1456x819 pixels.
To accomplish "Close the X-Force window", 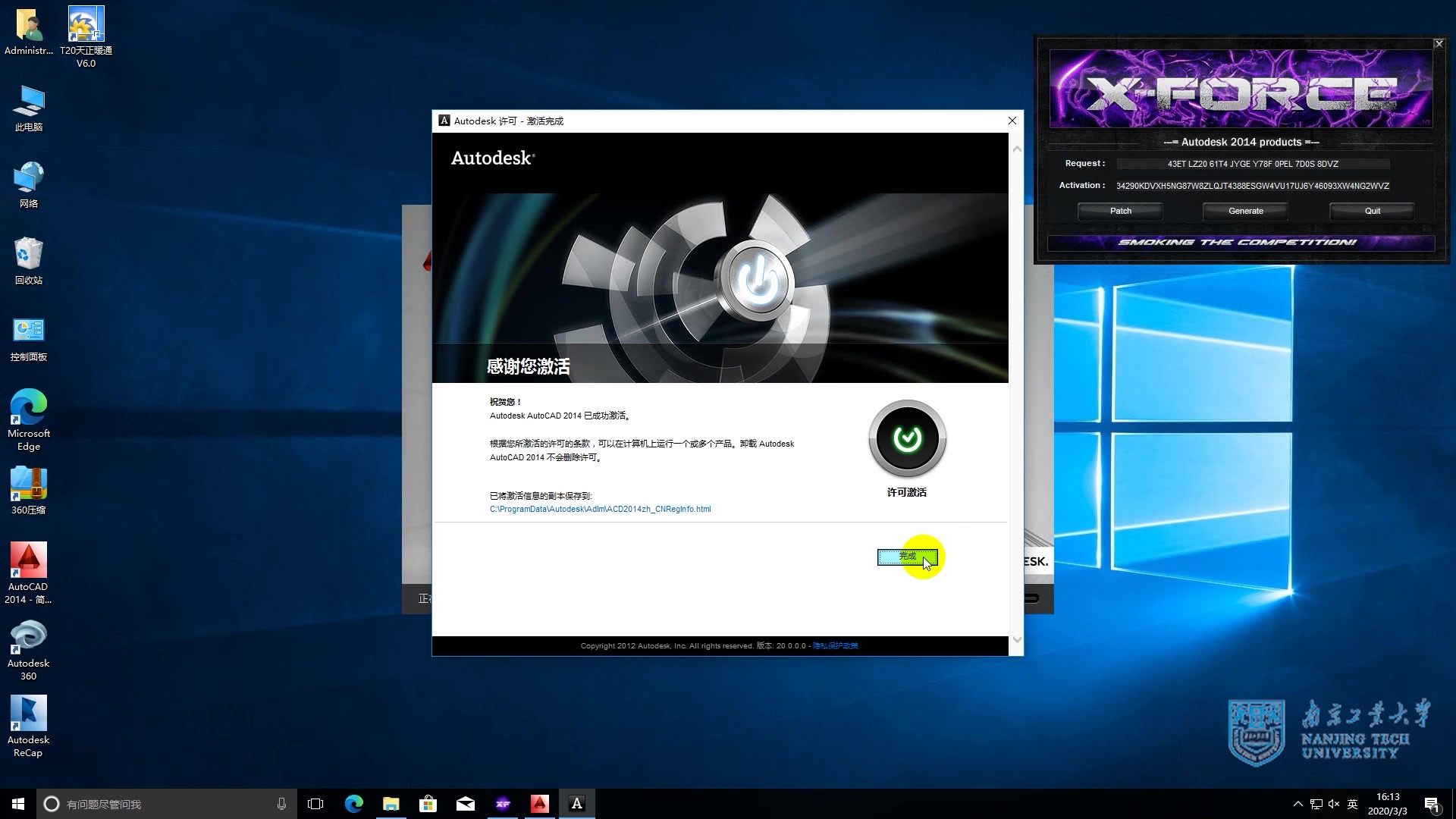I will click(1439, 44).
